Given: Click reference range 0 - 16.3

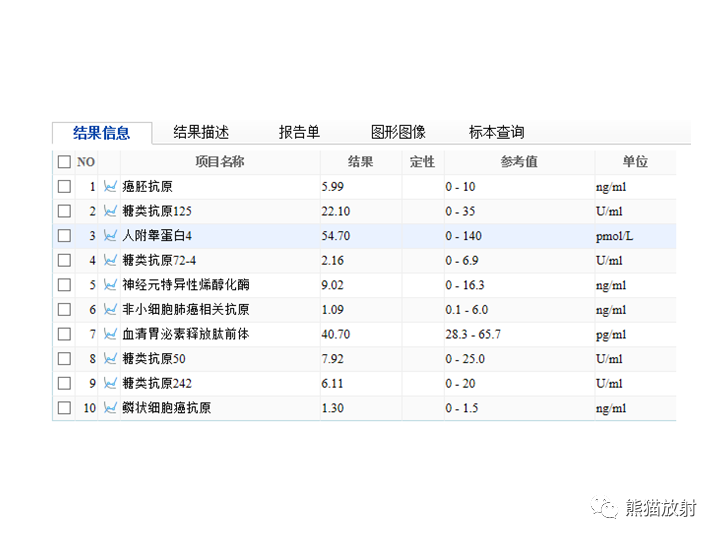Looking at the screenshot, I should pos(465,285).
